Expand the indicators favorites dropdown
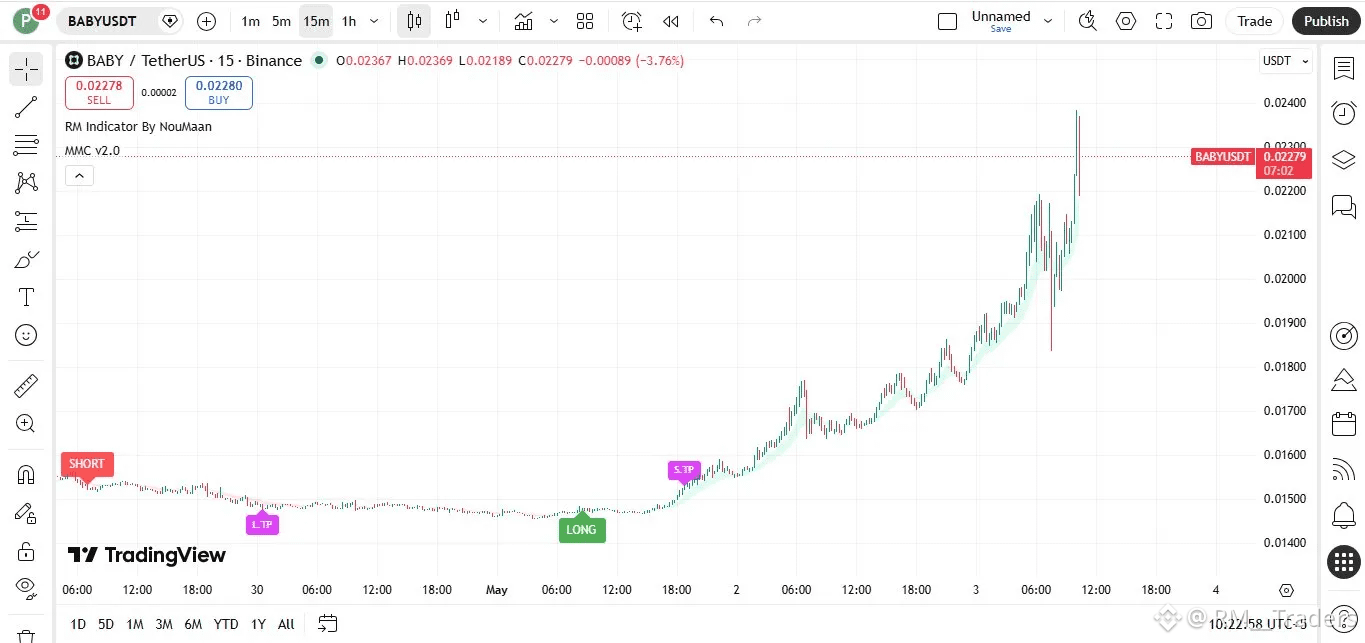 click(553, 21)
